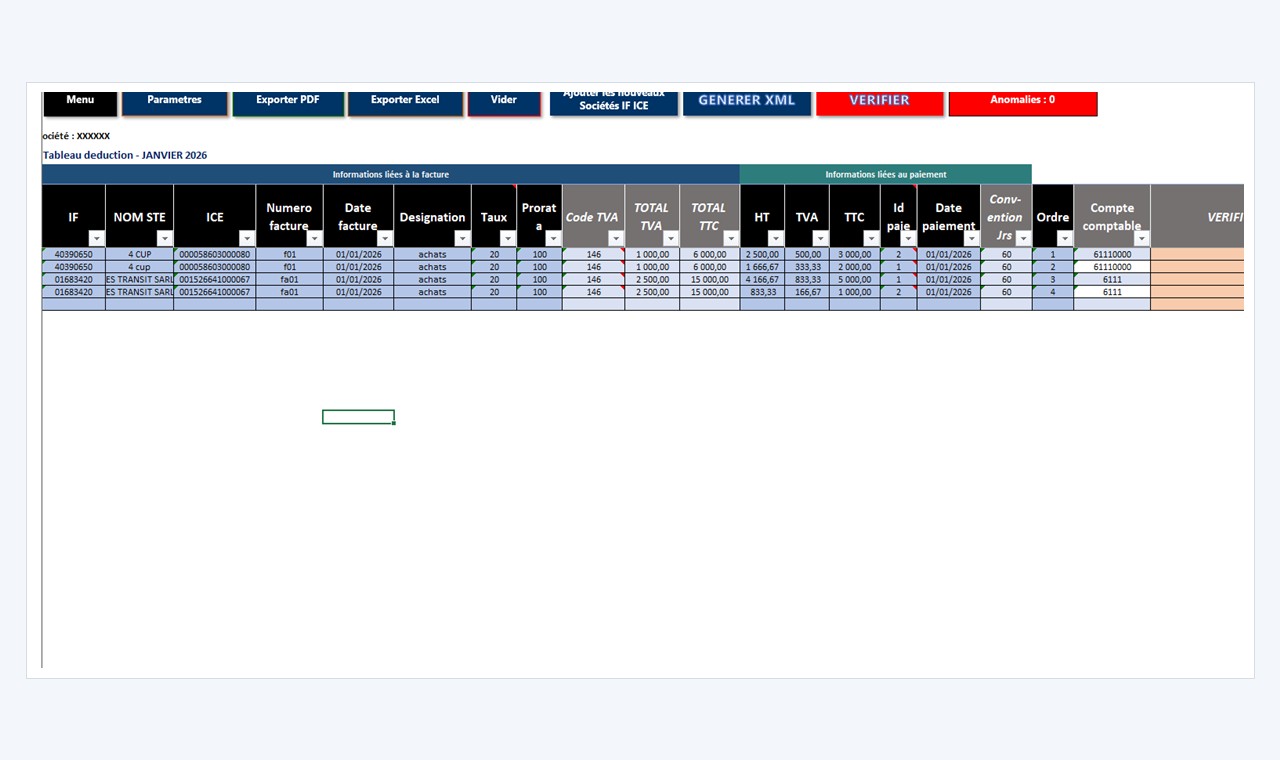Select 'Informations liées au paiement' header band
The width and height of the screenshot is (1280, 760).
pyautogui.click(x=886, y=174)
